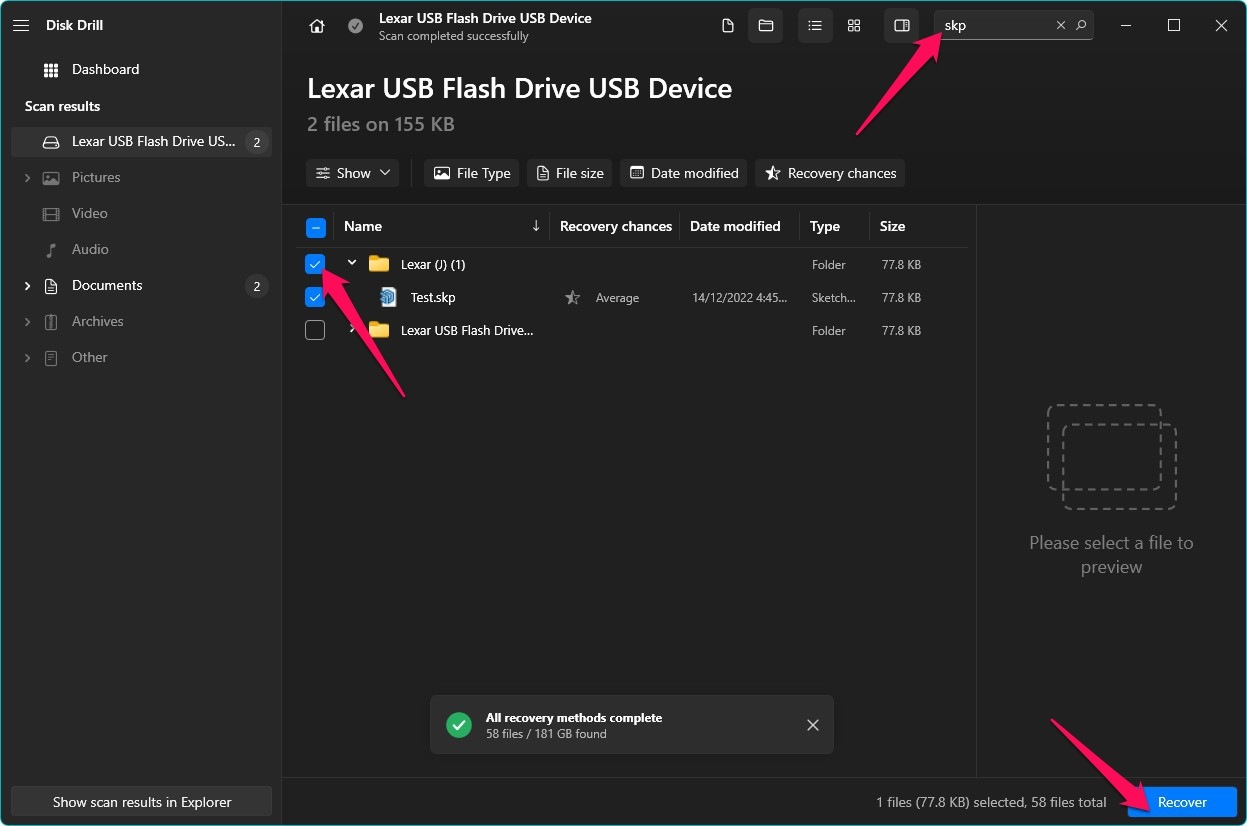Filter by Recovery chances
The height and width of the screenshot is (826, 1247).
830,173
